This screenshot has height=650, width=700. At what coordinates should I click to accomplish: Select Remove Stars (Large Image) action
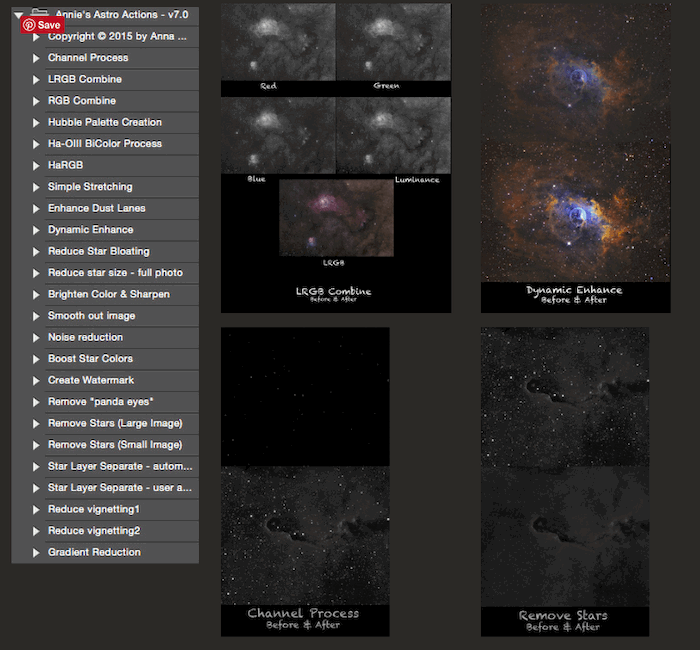click(x=115, y=423)
